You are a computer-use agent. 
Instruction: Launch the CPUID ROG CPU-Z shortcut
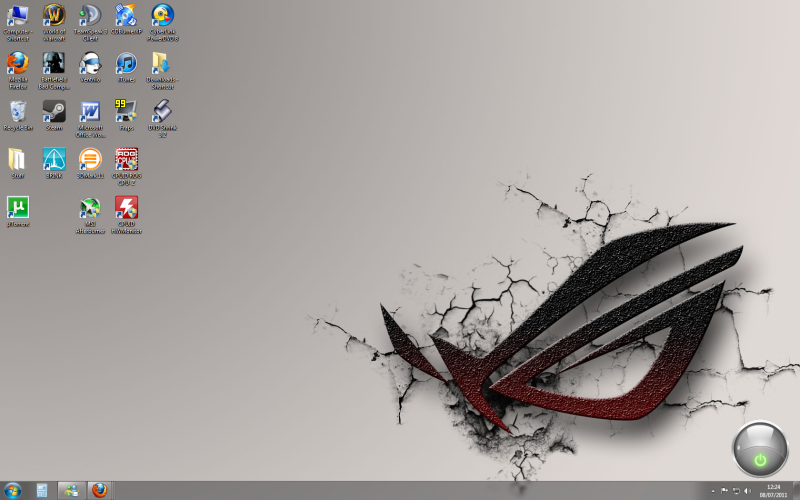(x=126, y=166)
